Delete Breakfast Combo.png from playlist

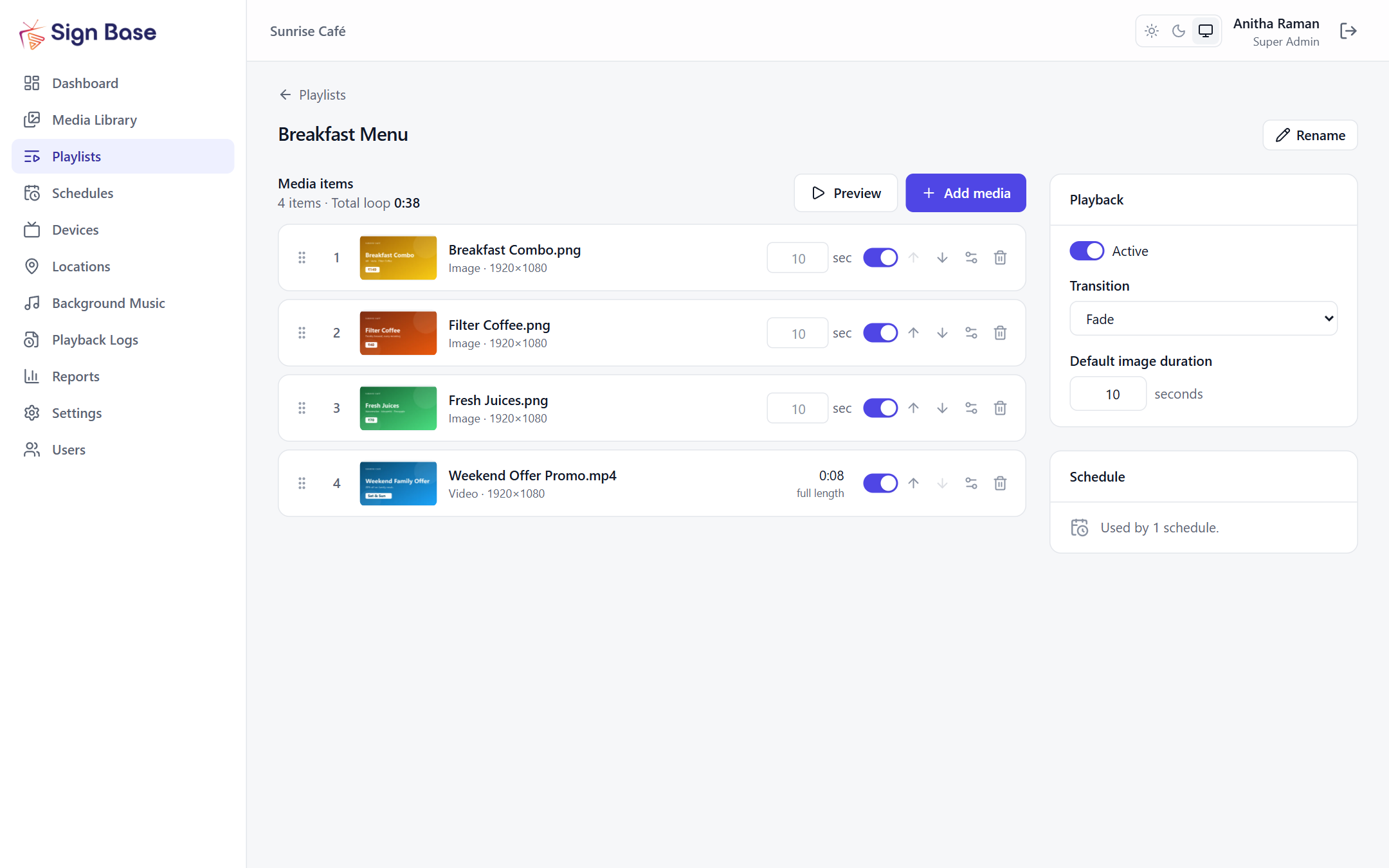tap(1000, 258)
